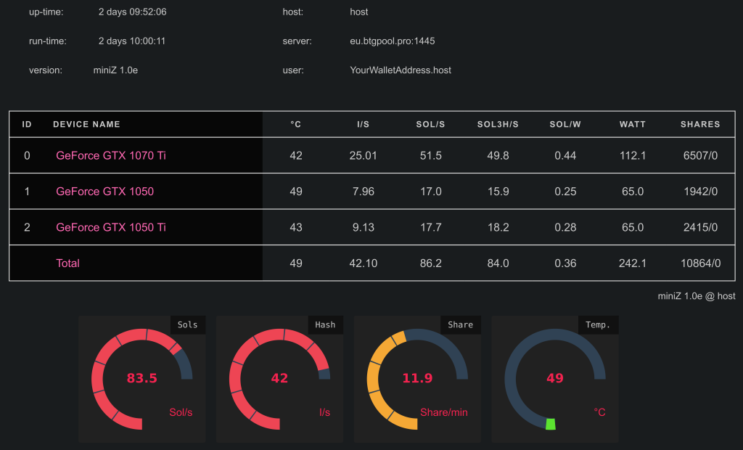Click the Hash gauge showing 42
Screen dimensions: 743x450
[280, 379]
